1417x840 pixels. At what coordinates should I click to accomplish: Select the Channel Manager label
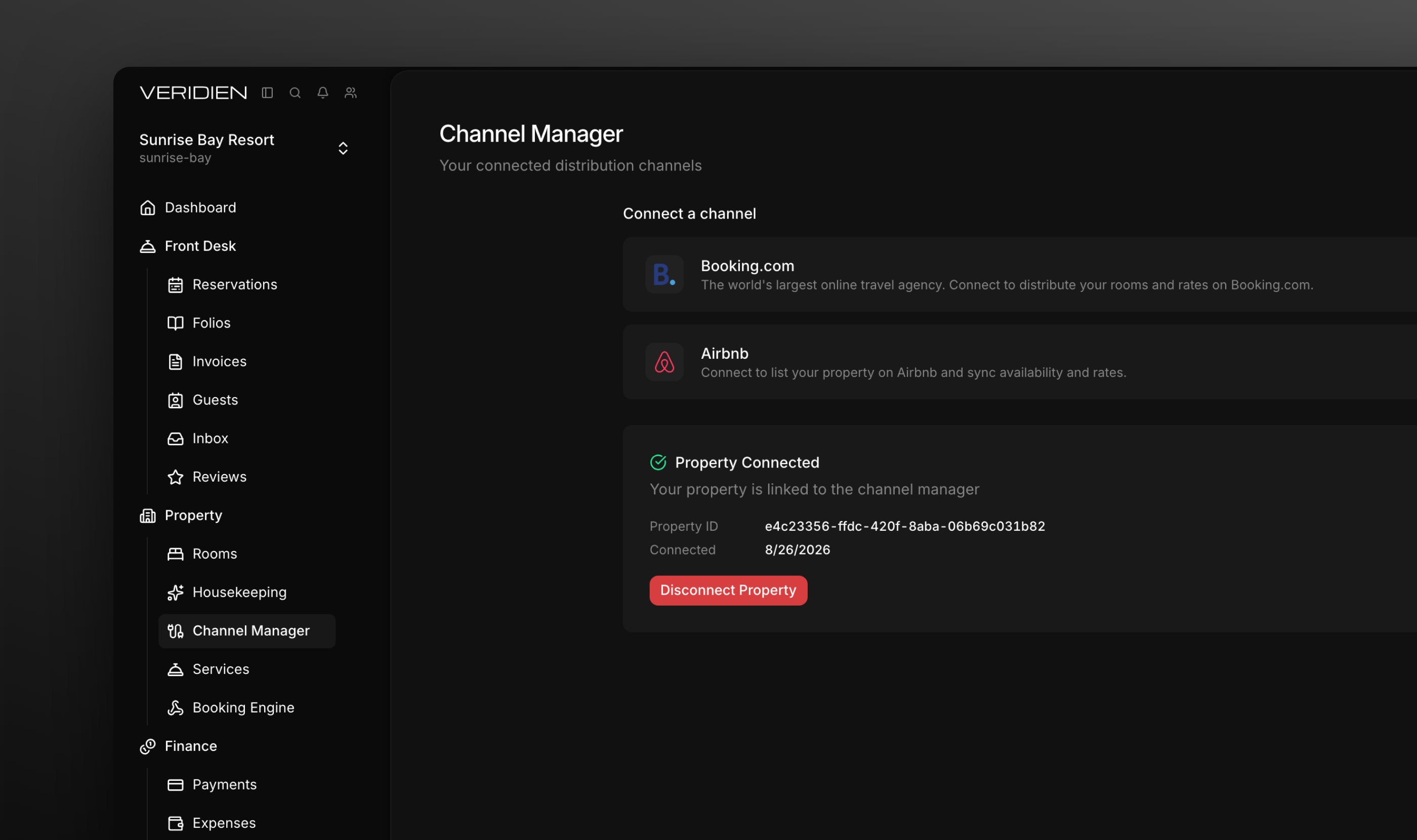tap(251, 631)
